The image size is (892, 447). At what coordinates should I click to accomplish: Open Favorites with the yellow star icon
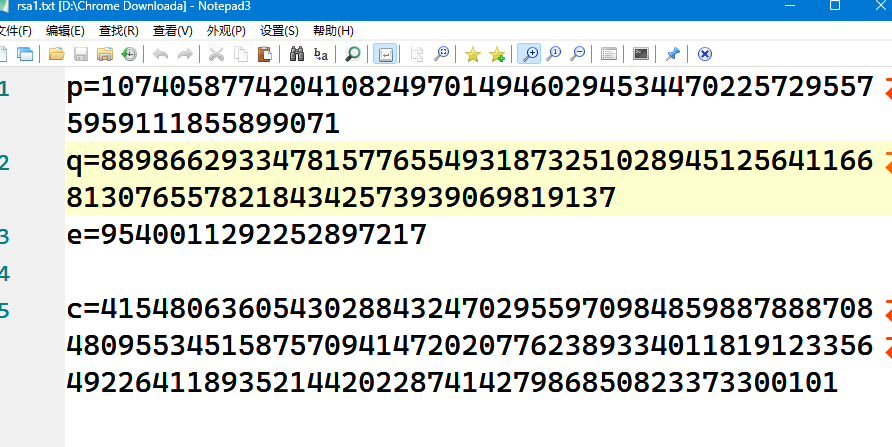pyautogui.click(x=472, y=54)
